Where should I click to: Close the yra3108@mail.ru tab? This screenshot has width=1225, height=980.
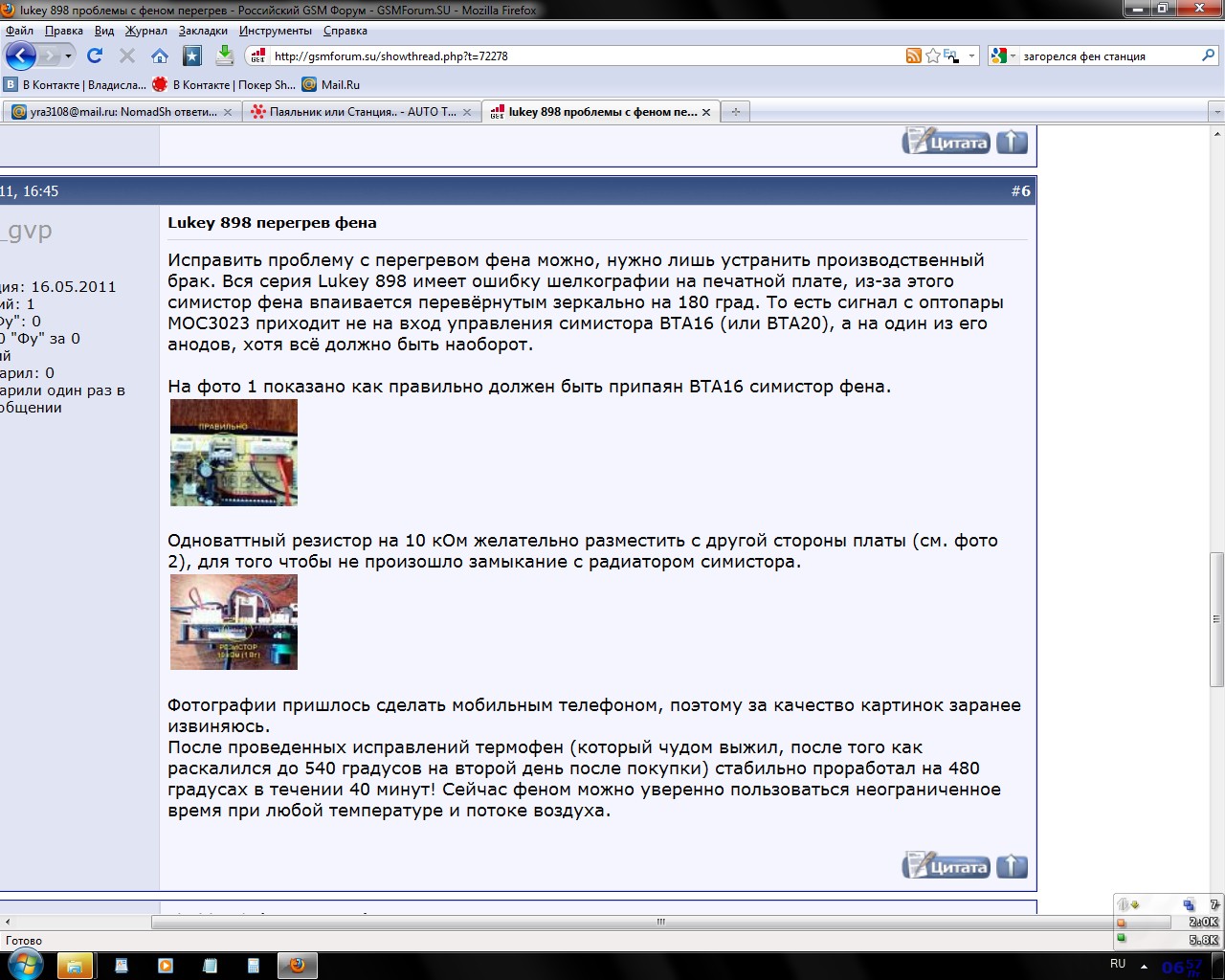228,112
